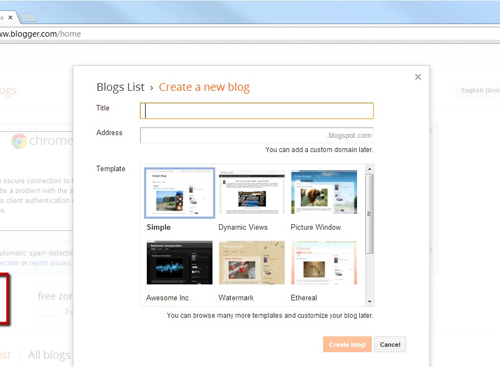The width and height of the screenshot is (500, 367).
Task: Click the template list scrollbar thumb
Action: pos(369,214)
